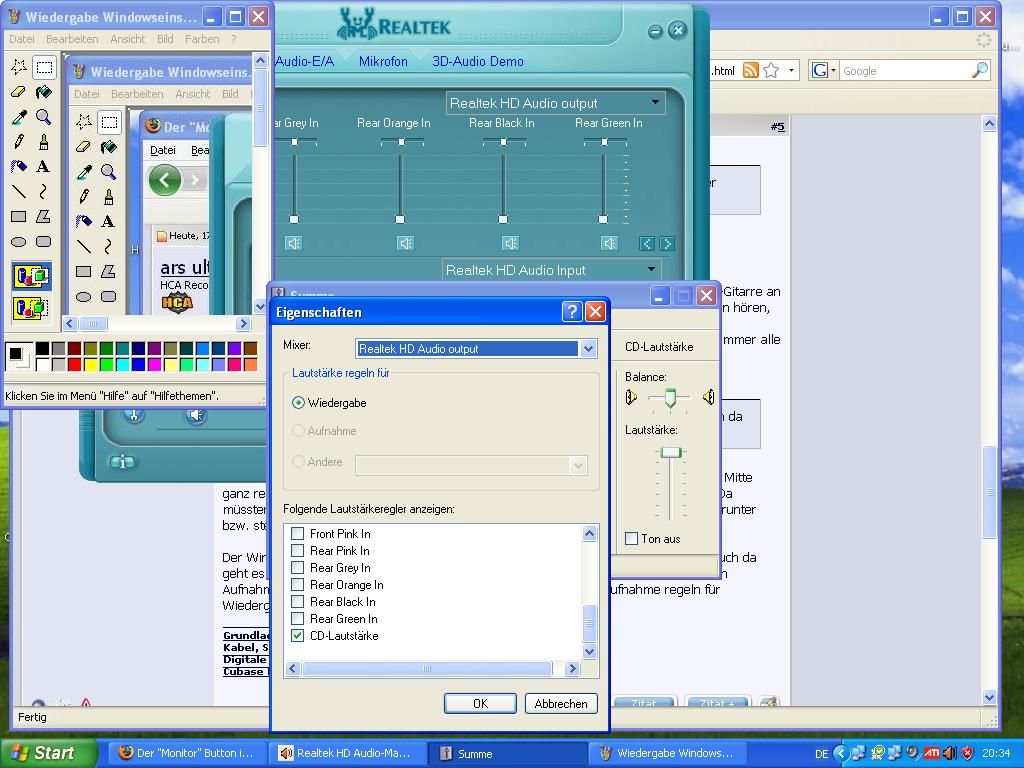Image resolution: width=1024 pixels, height=768 pixels.
Task: Switch to the Realtek HD Audio-Manager taskbar button
Action: pos(349,753)
